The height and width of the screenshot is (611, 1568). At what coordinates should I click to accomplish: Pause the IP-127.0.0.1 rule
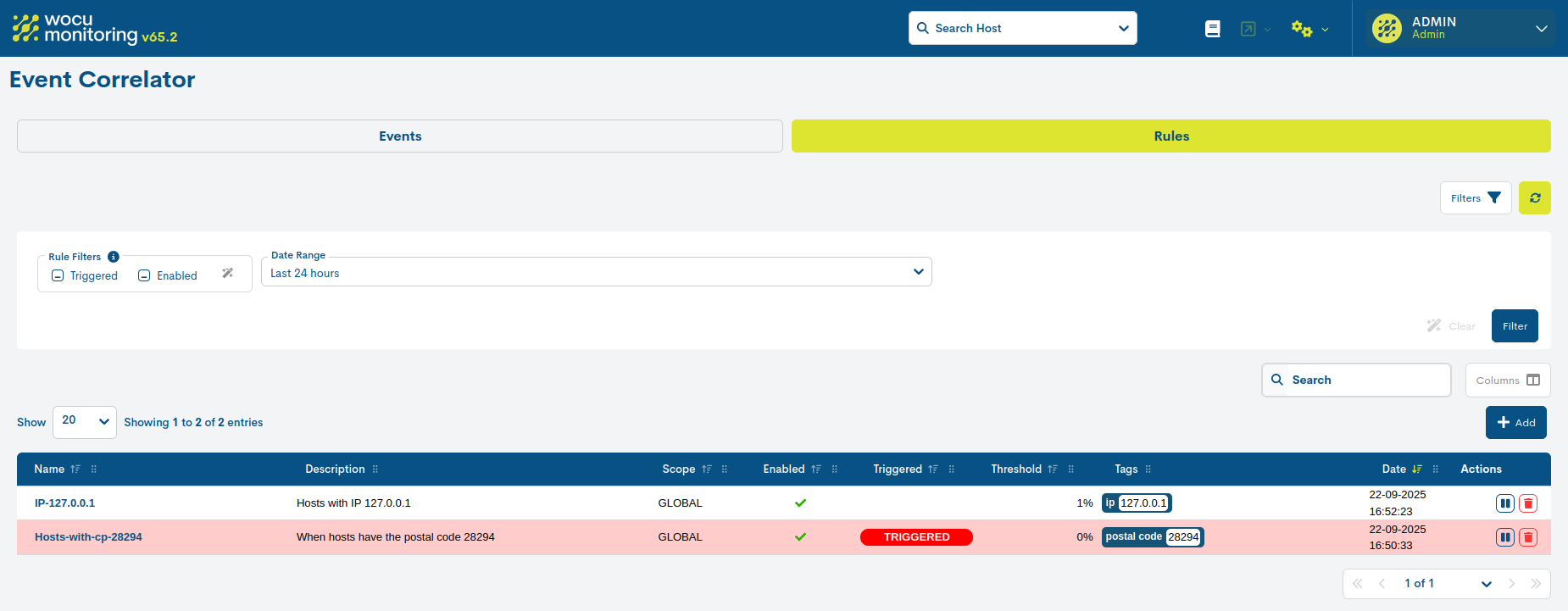(x=1504, y=503)
